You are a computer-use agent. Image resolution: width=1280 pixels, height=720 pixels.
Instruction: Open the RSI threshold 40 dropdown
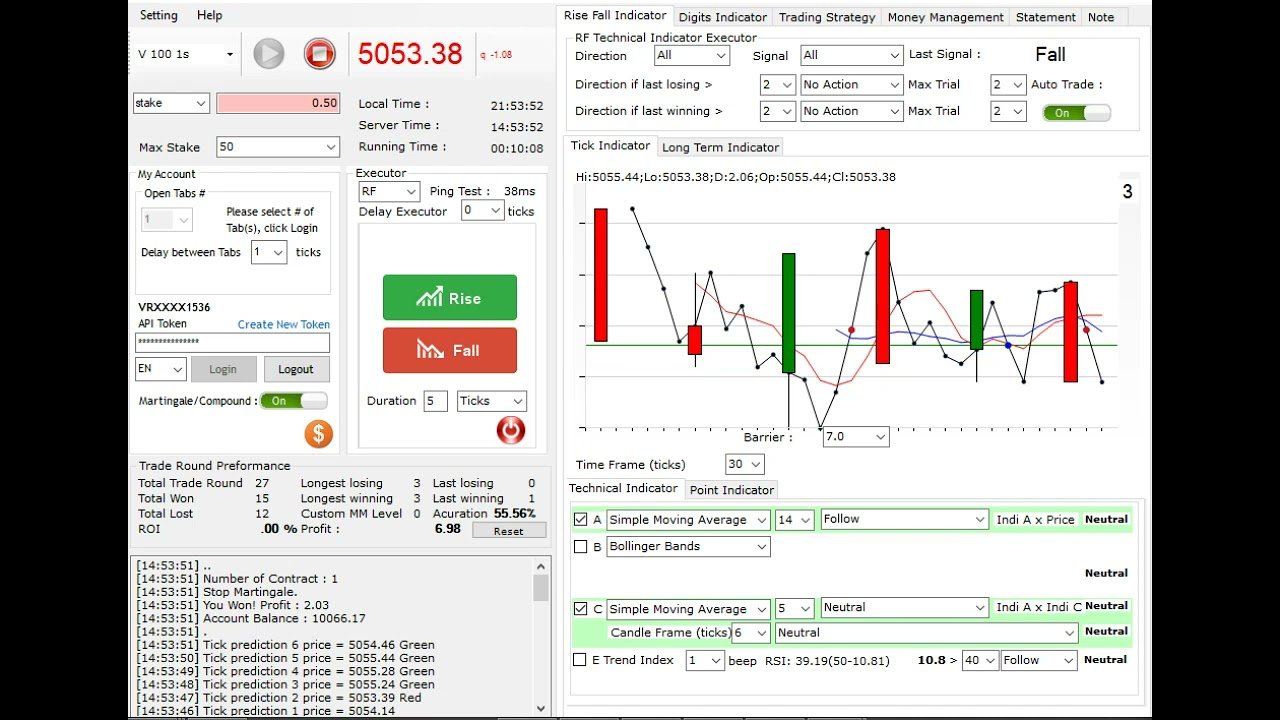pyautogui.click(x=980, y=660)
